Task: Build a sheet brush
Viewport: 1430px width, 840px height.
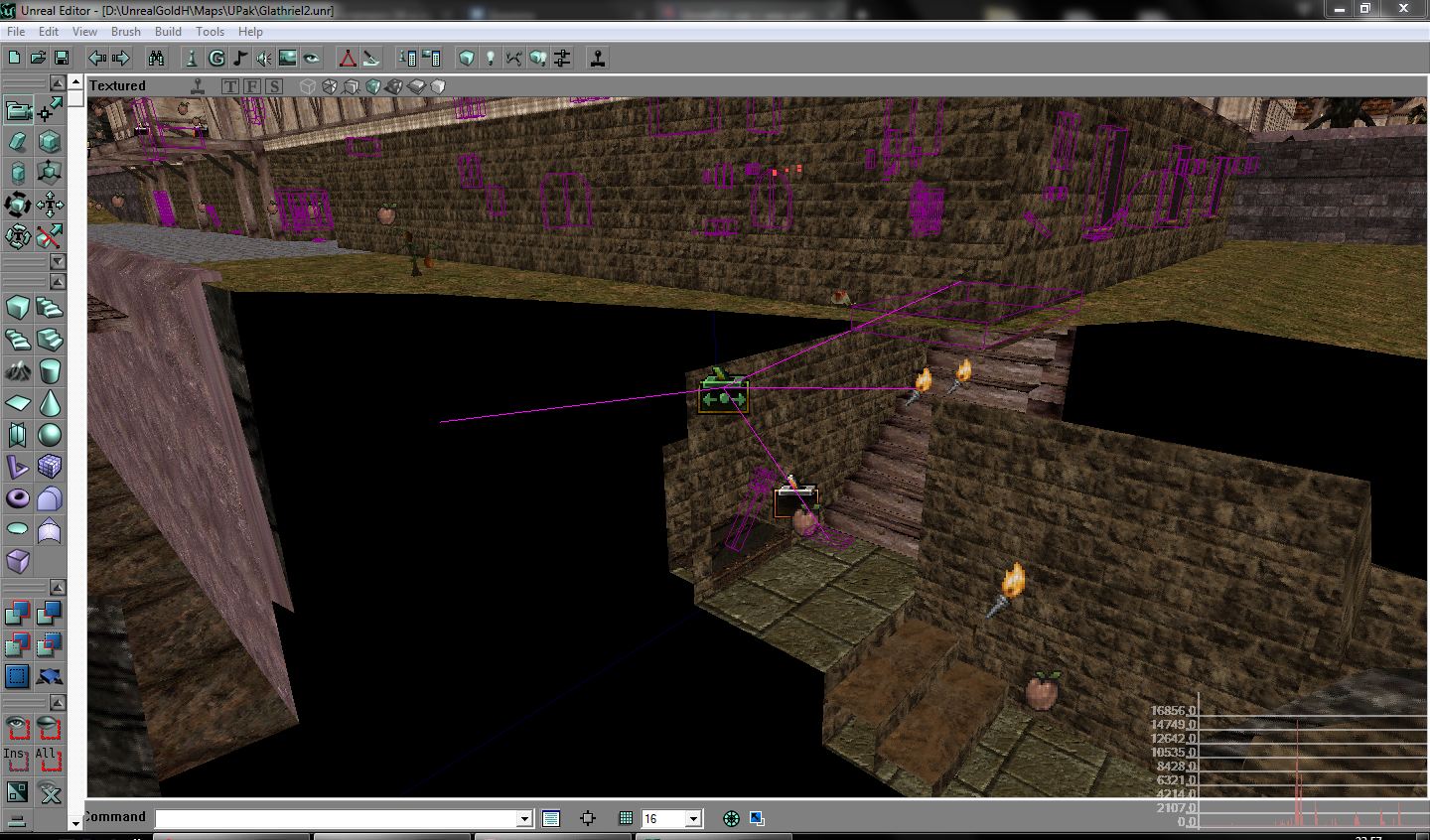Action: (18, 403)
